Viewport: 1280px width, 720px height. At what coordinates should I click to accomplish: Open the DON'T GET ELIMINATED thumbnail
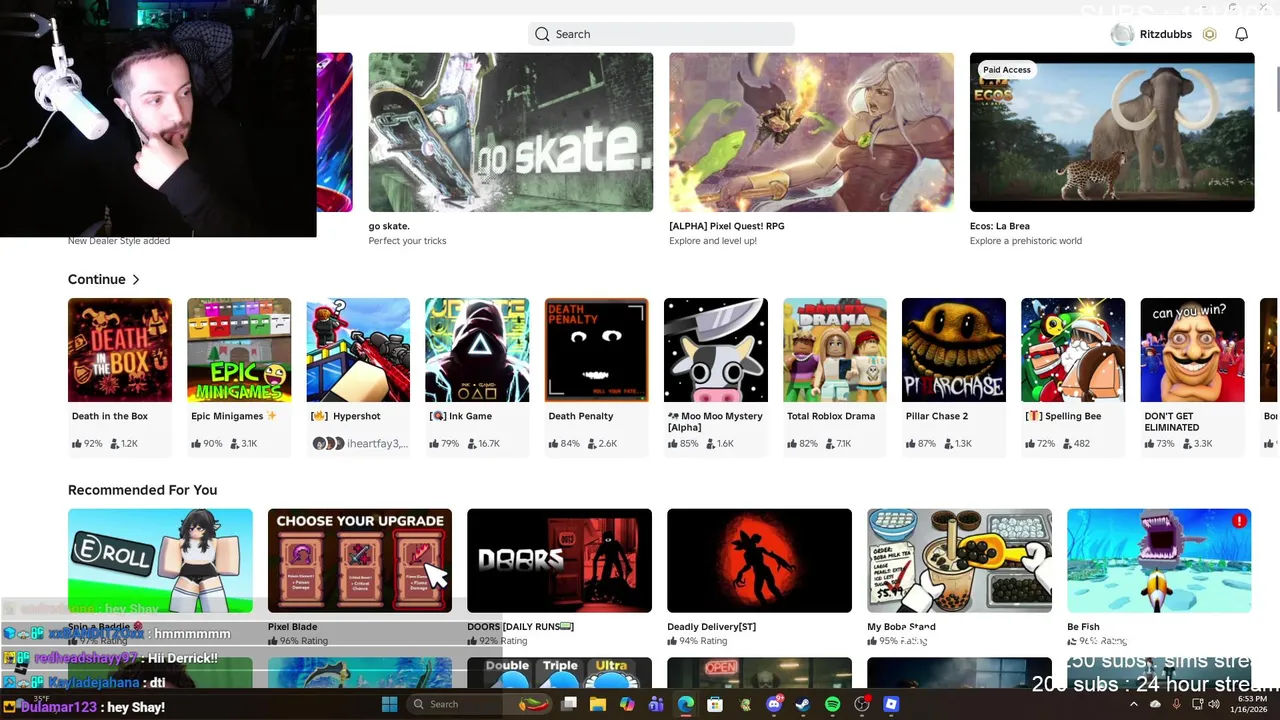(x=1192, y=350)
